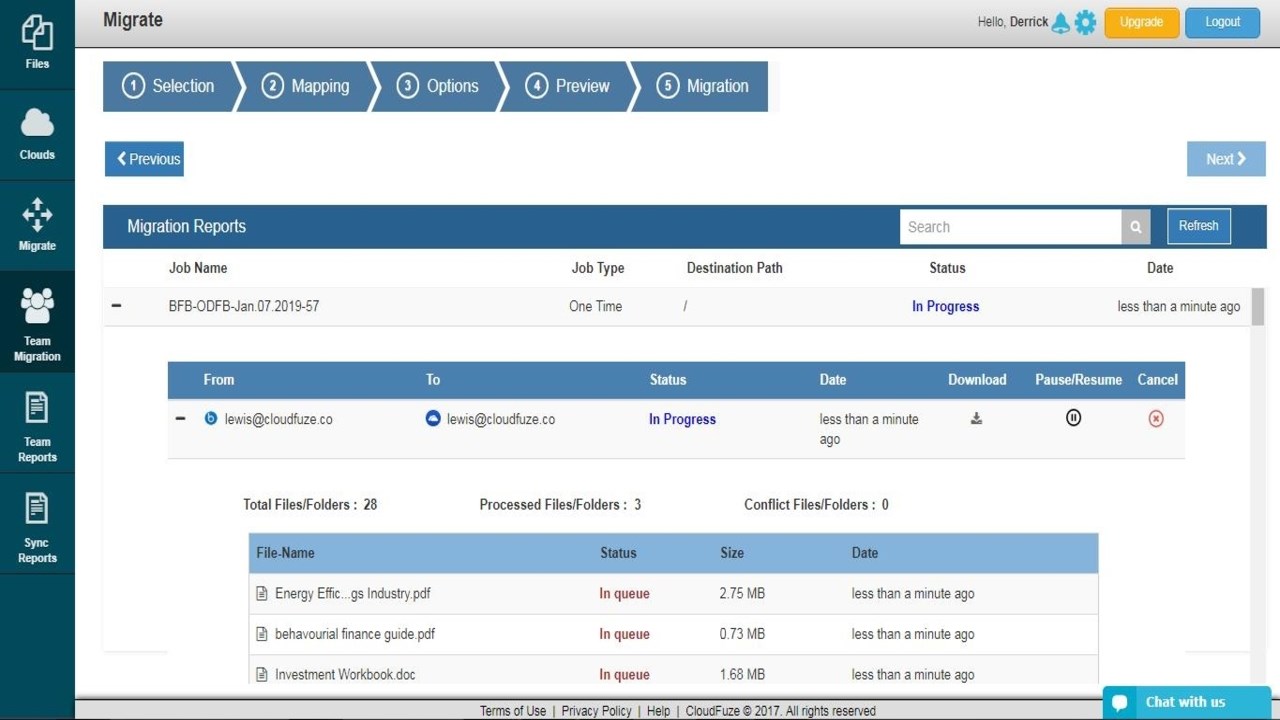Go to the Migrate sidebar item

click(x=37, y=226)
